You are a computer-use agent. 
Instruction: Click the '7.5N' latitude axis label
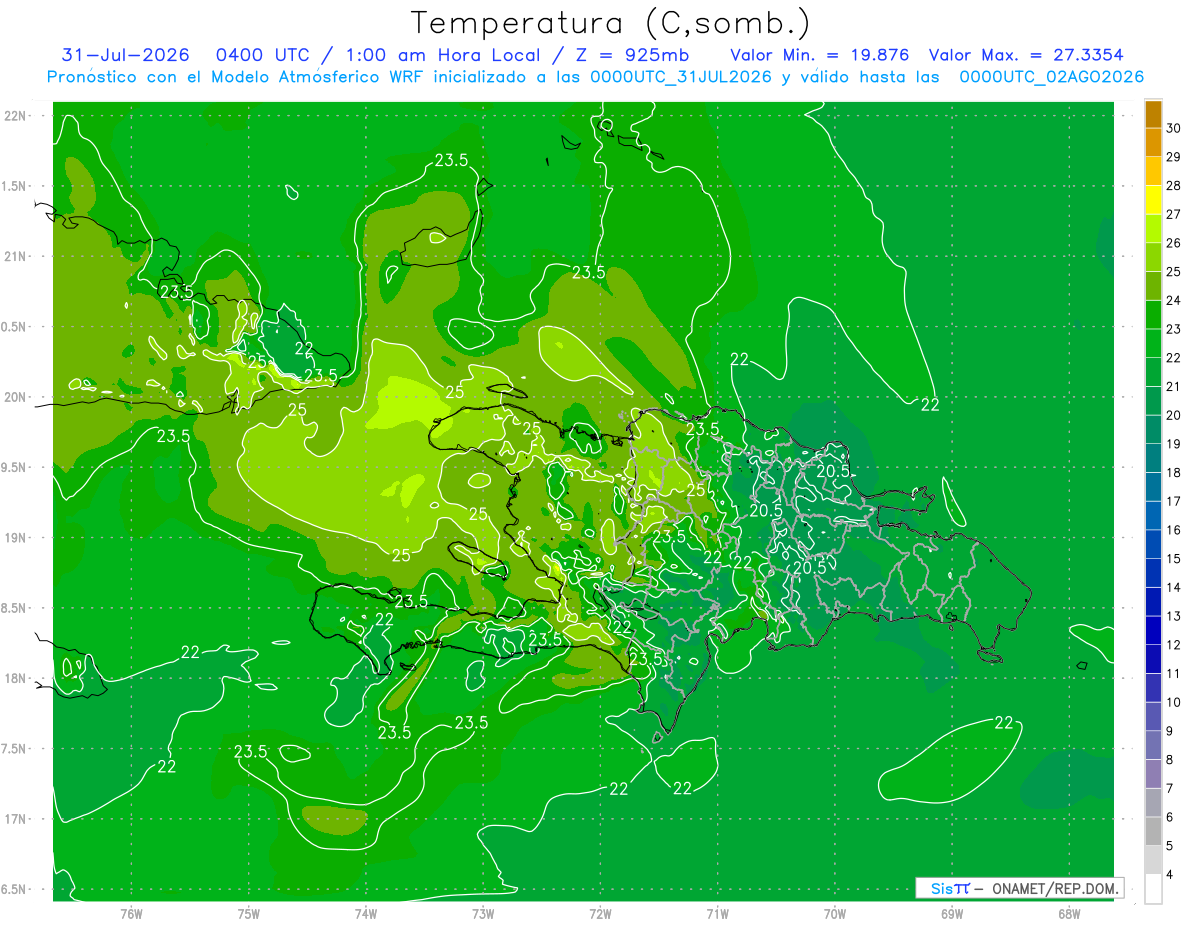pyautogui.click(x=14, y=749)
